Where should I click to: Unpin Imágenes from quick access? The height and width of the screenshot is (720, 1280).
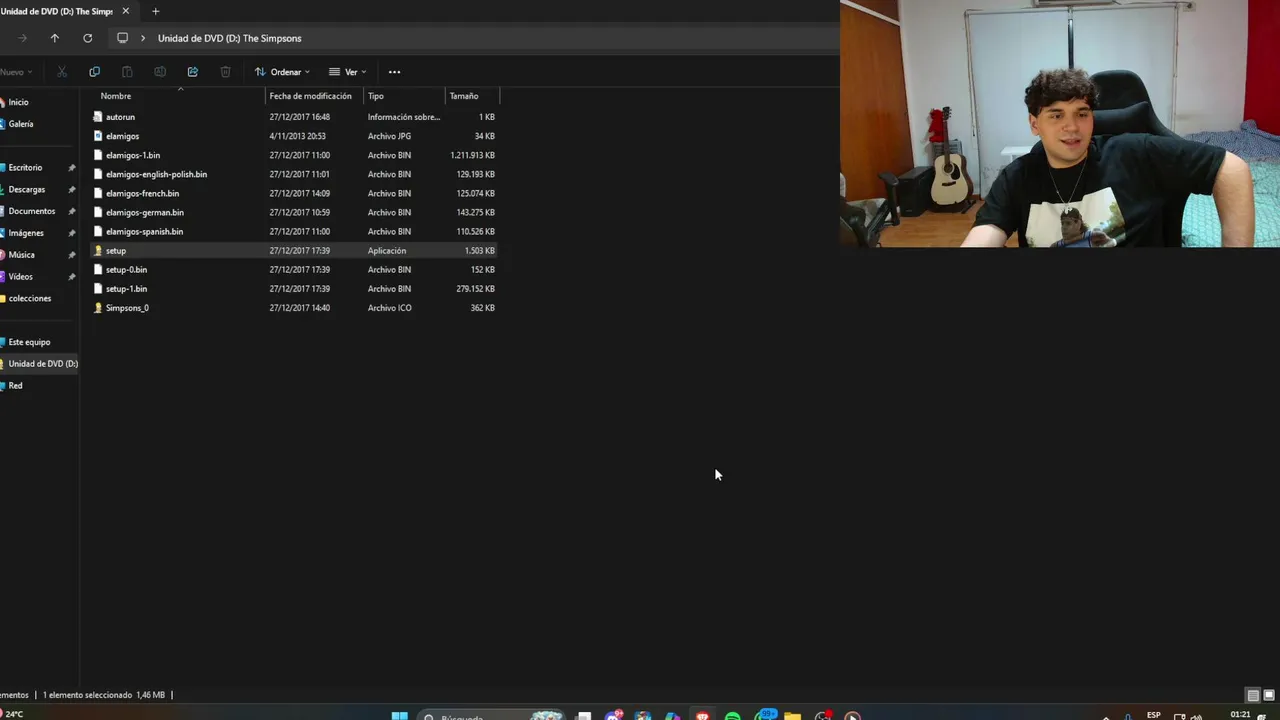(x=71, y=233)
